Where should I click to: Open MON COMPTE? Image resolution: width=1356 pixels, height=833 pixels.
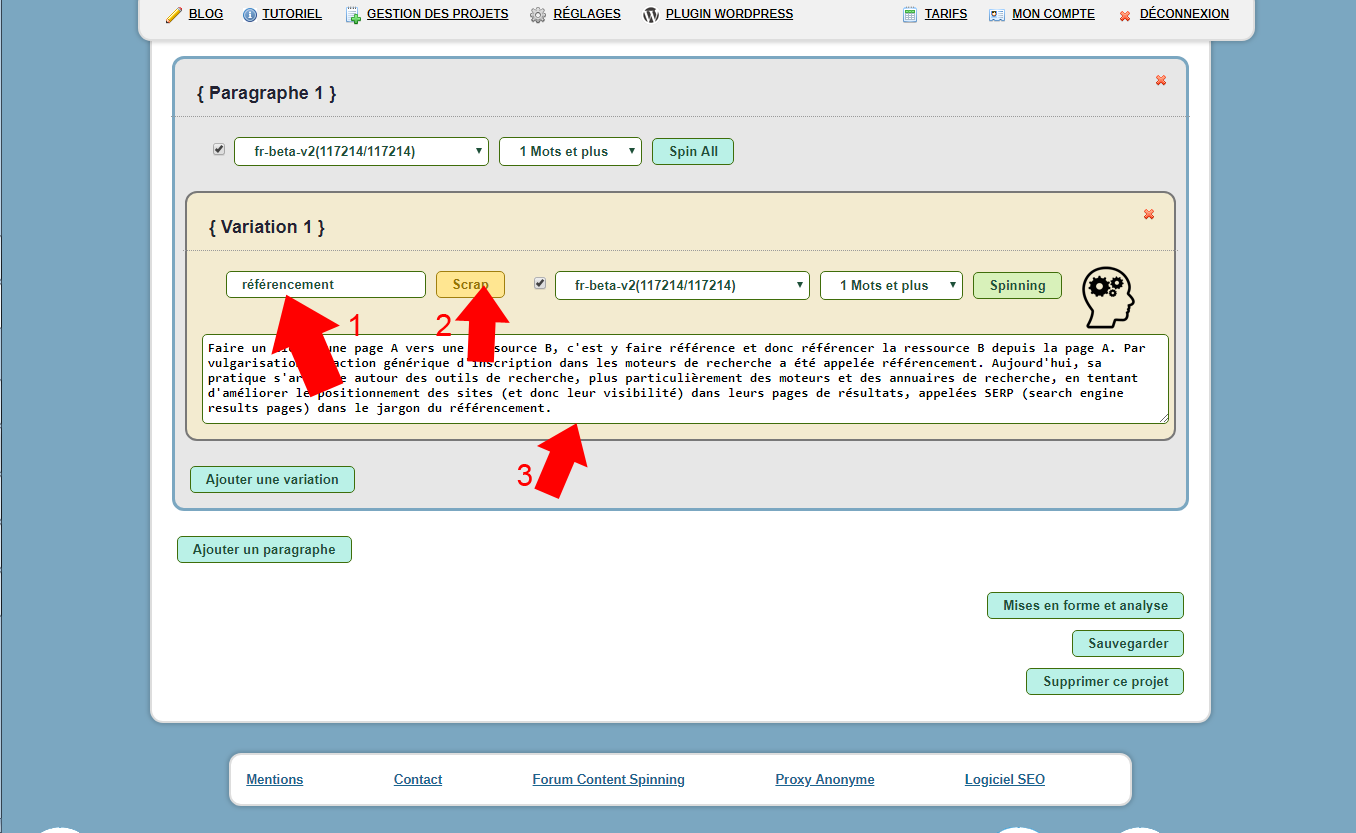pos(1053,14)
